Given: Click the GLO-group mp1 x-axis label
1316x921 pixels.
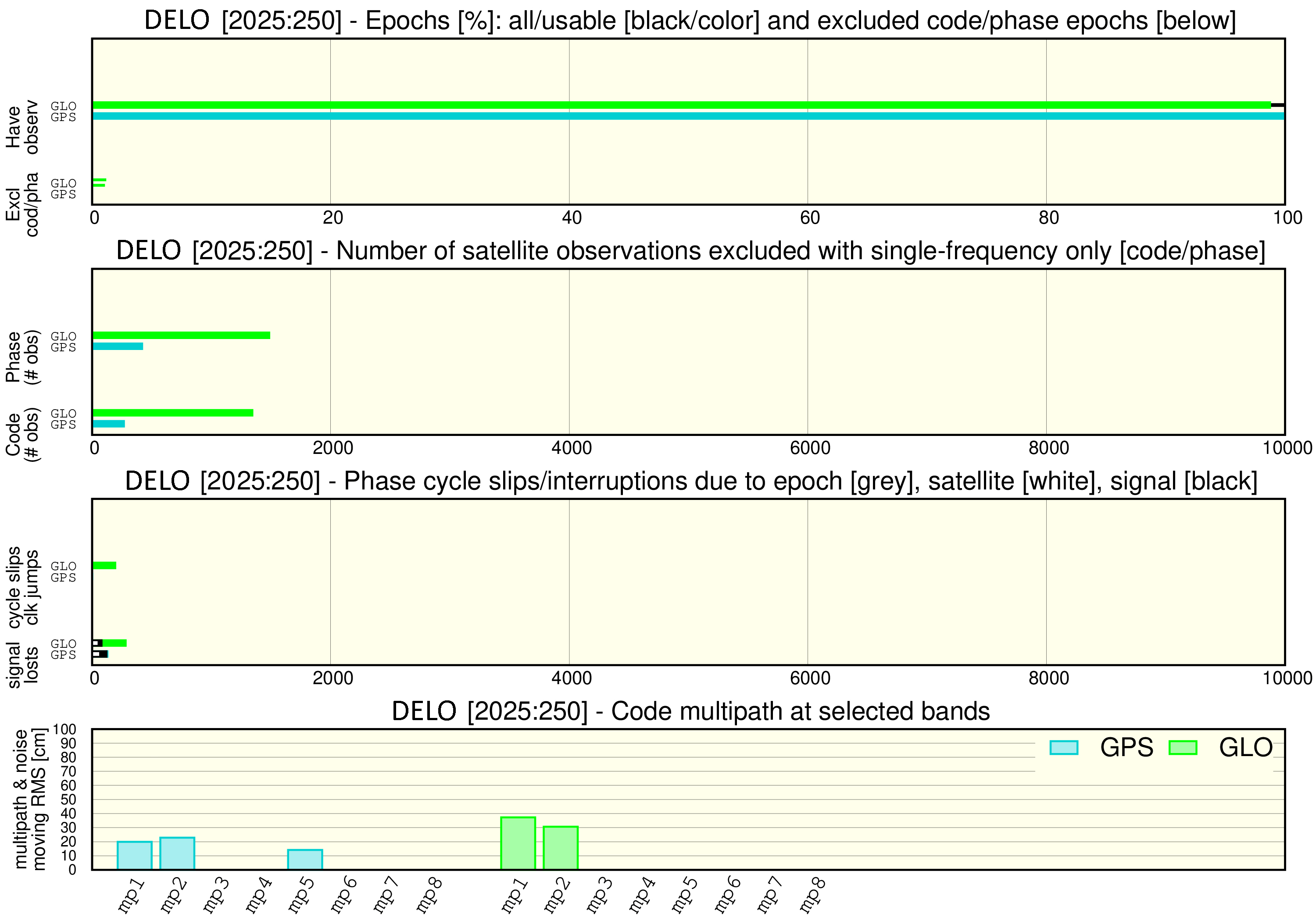Looking at the screenshot, I should click(515, 896).
